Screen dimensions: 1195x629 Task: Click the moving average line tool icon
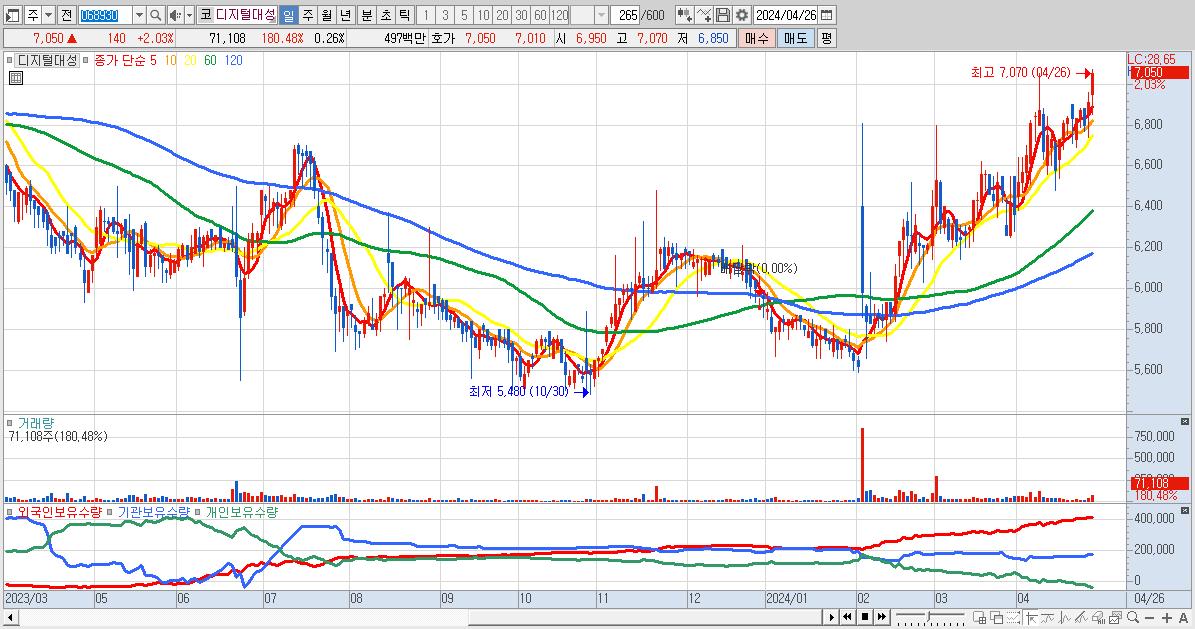[1049, 618]
